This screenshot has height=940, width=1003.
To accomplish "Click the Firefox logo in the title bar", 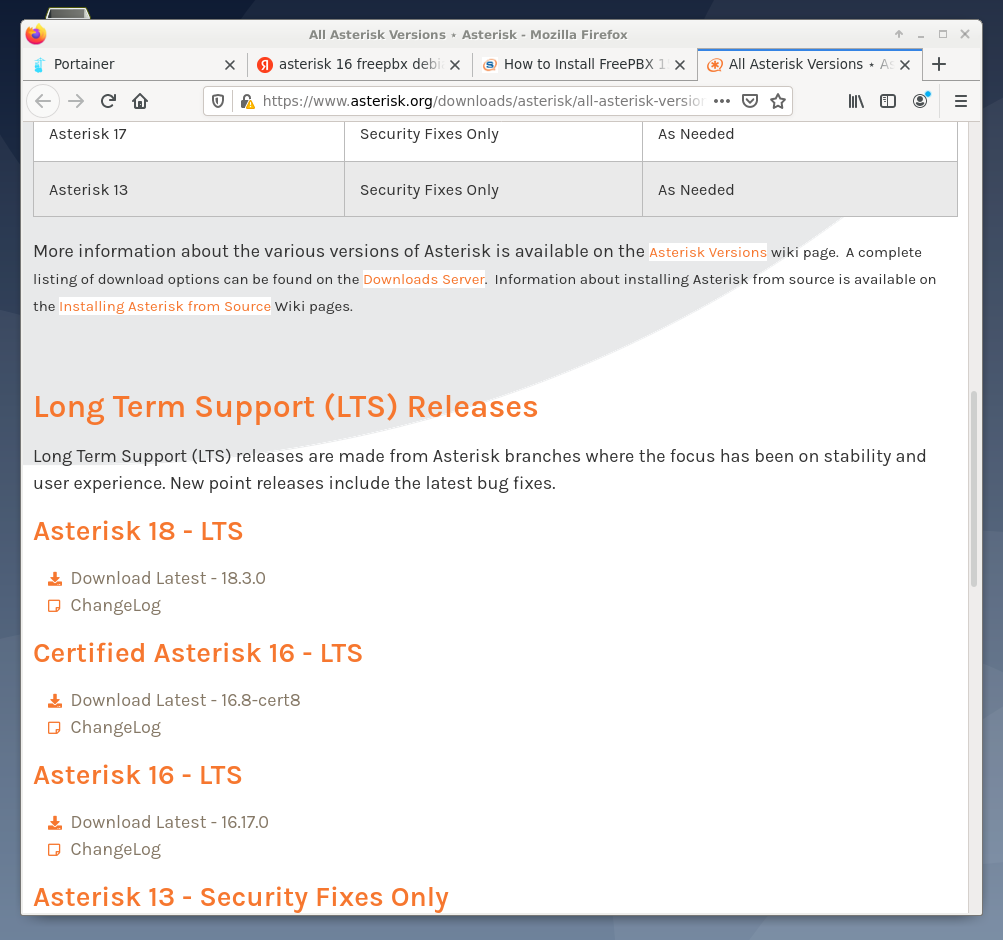I will tap(36, 35).
